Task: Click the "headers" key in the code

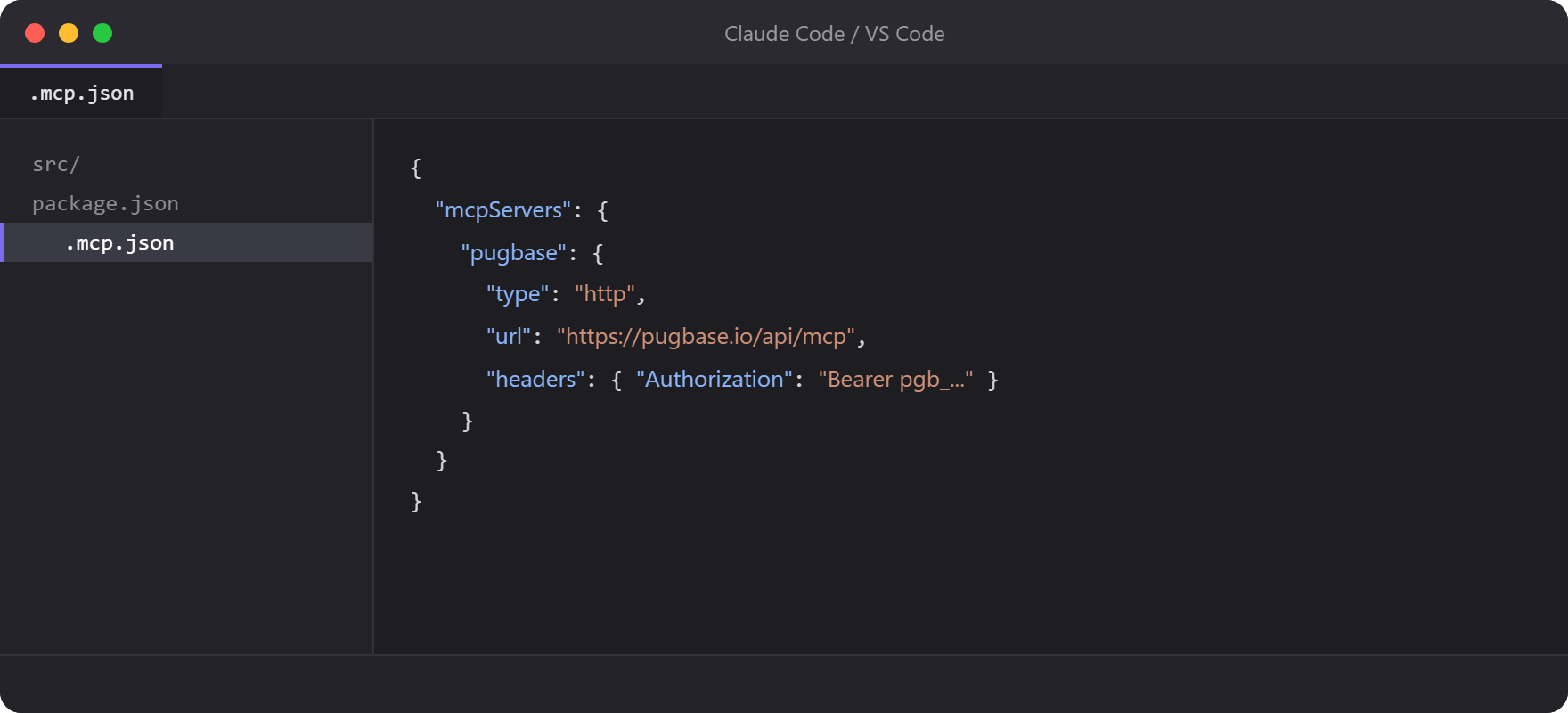Action: click(535, 380)
